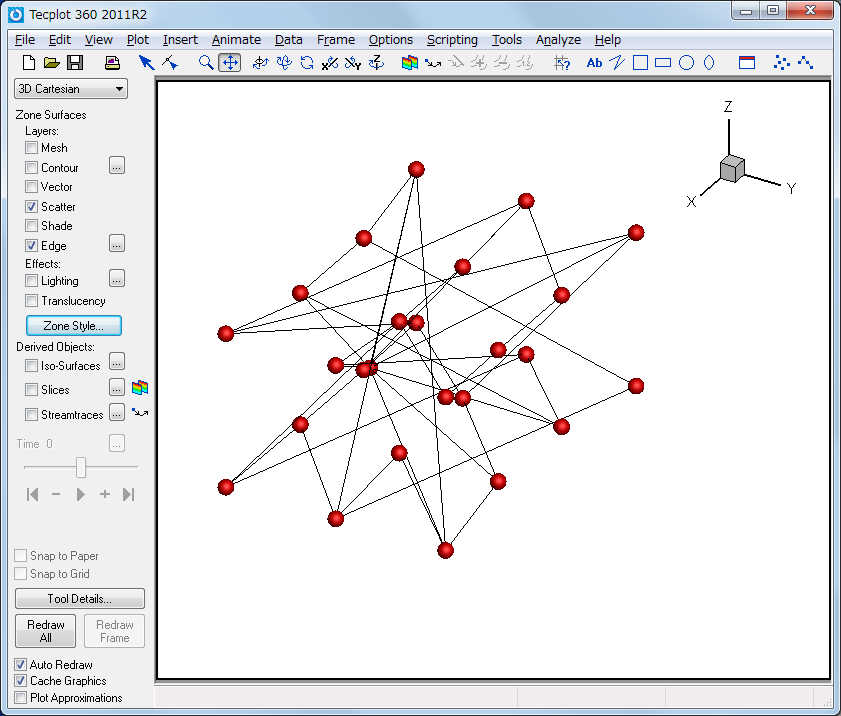Open the Data menu

click(289, 40)
